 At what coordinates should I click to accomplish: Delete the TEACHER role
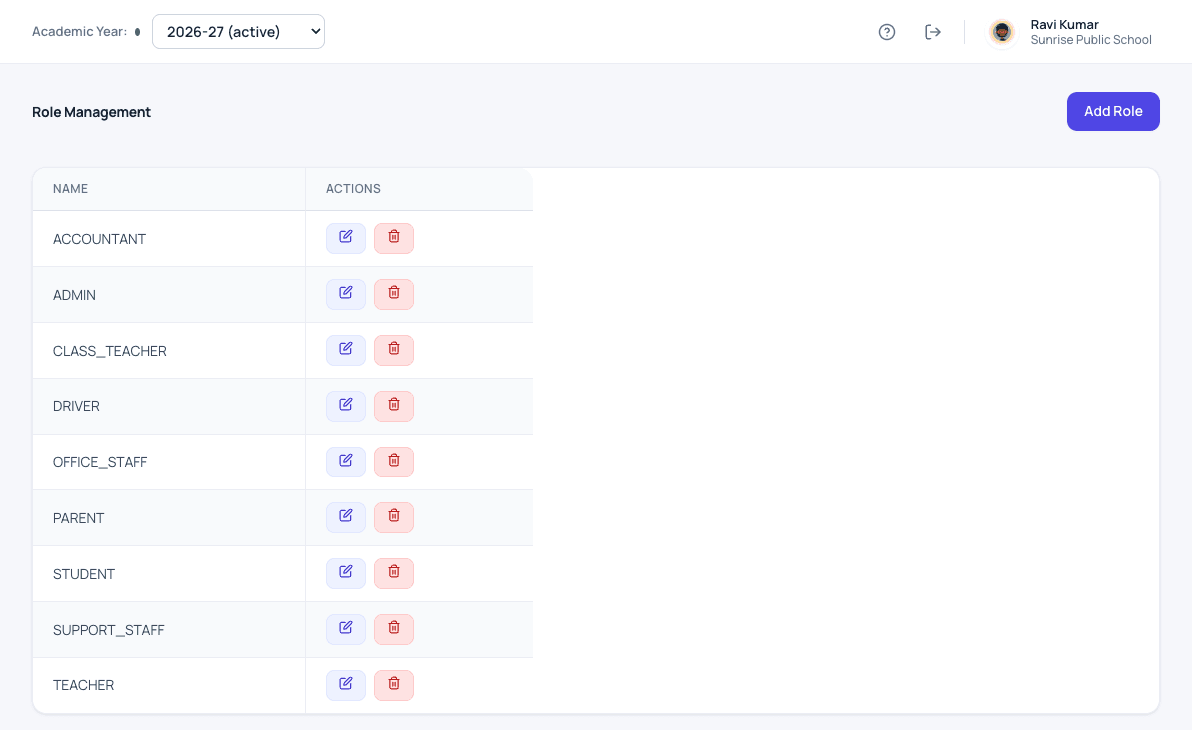[394, 685]
